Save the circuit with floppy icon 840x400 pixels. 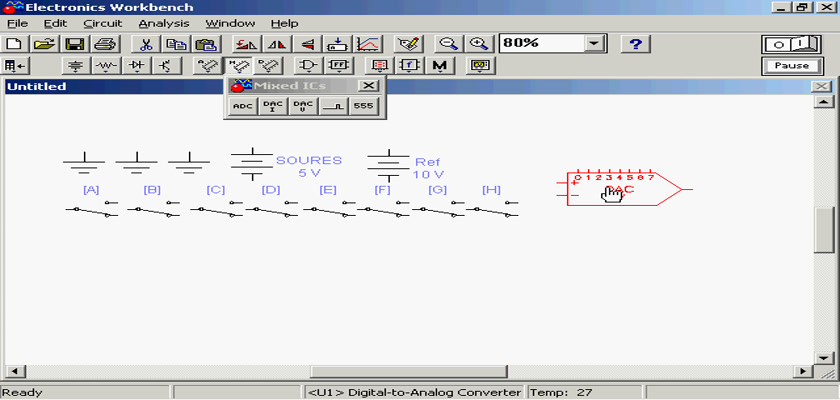[76, 43]
